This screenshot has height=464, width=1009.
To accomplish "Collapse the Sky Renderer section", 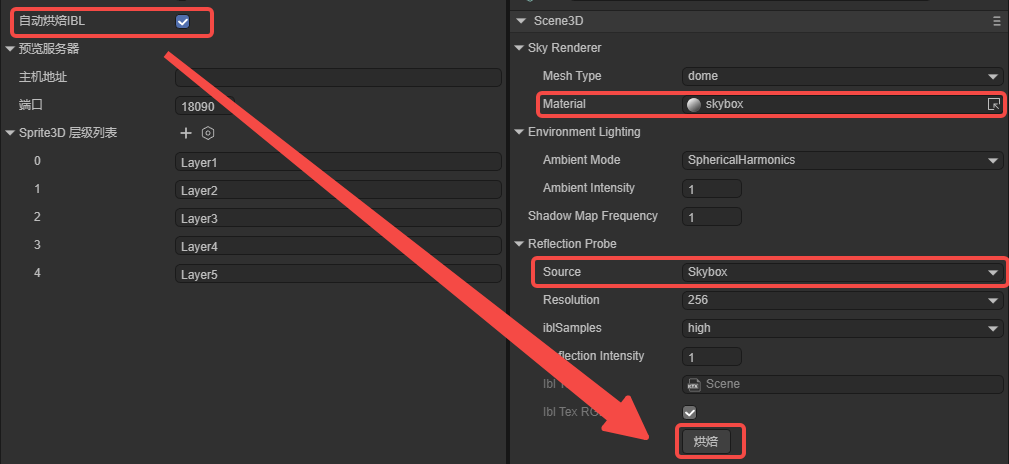I will coord(518,48).
